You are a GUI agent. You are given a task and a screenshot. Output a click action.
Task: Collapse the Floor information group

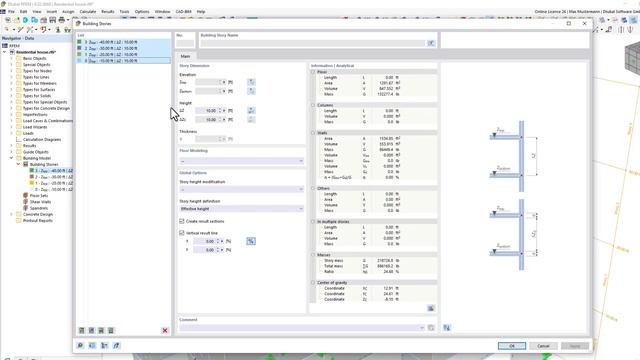(x=313, y=72)
